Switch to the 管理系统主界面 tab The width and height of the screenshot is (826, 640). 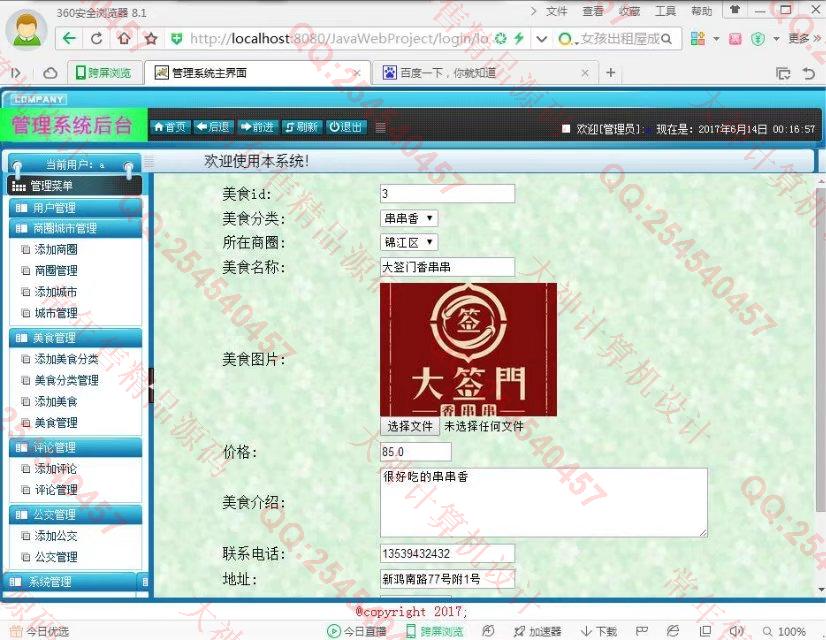coord(257,73)
